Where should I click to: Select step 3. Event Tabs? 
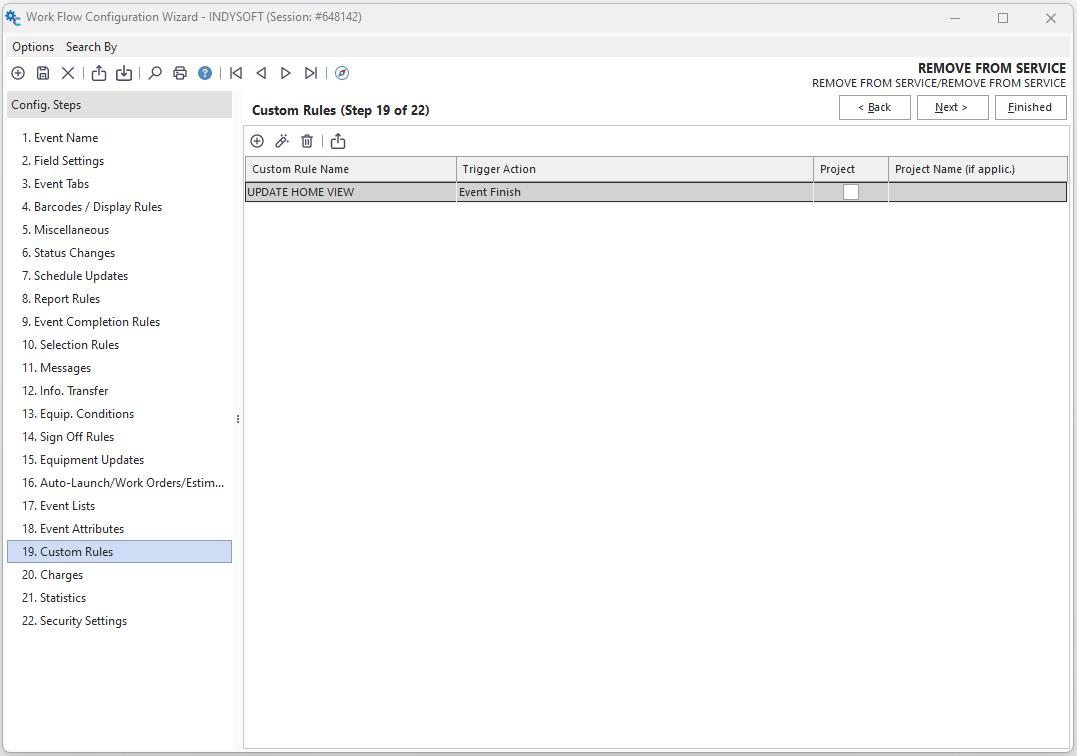point(120,184)
